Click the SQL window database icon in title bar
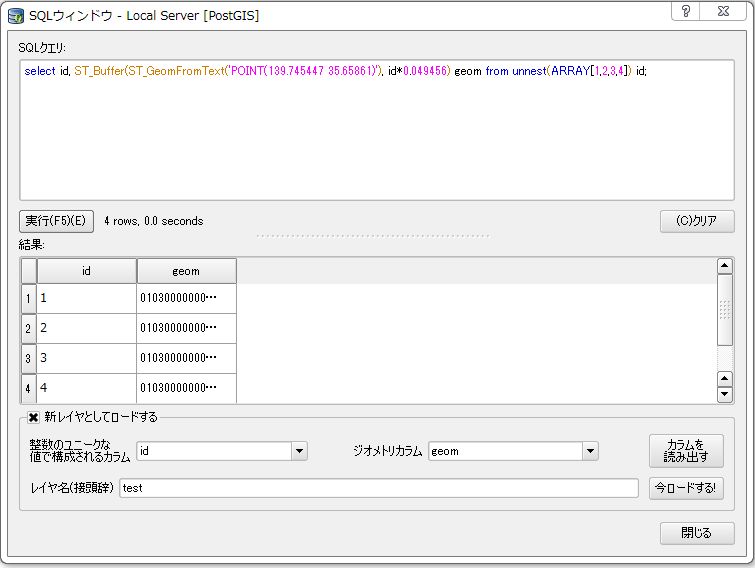 [15, 16]
